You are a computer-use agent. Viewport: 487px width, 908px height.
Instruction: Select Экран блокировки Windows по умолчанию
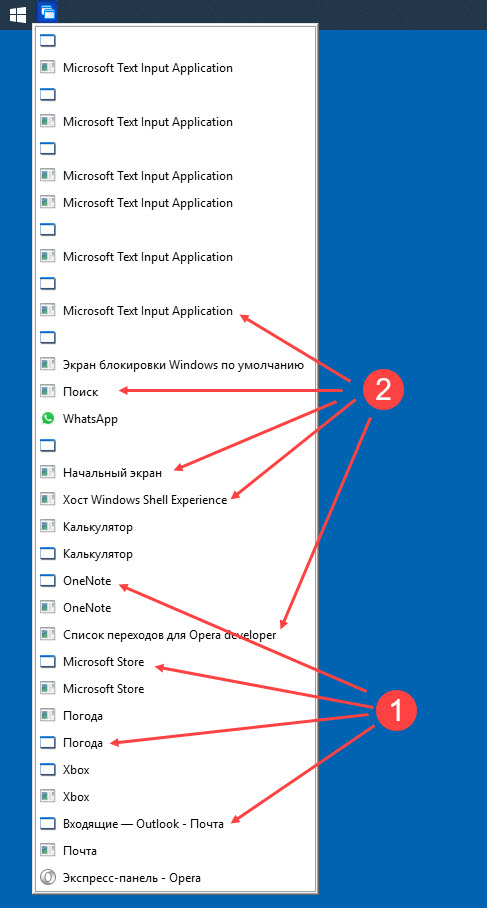point(175,365)
